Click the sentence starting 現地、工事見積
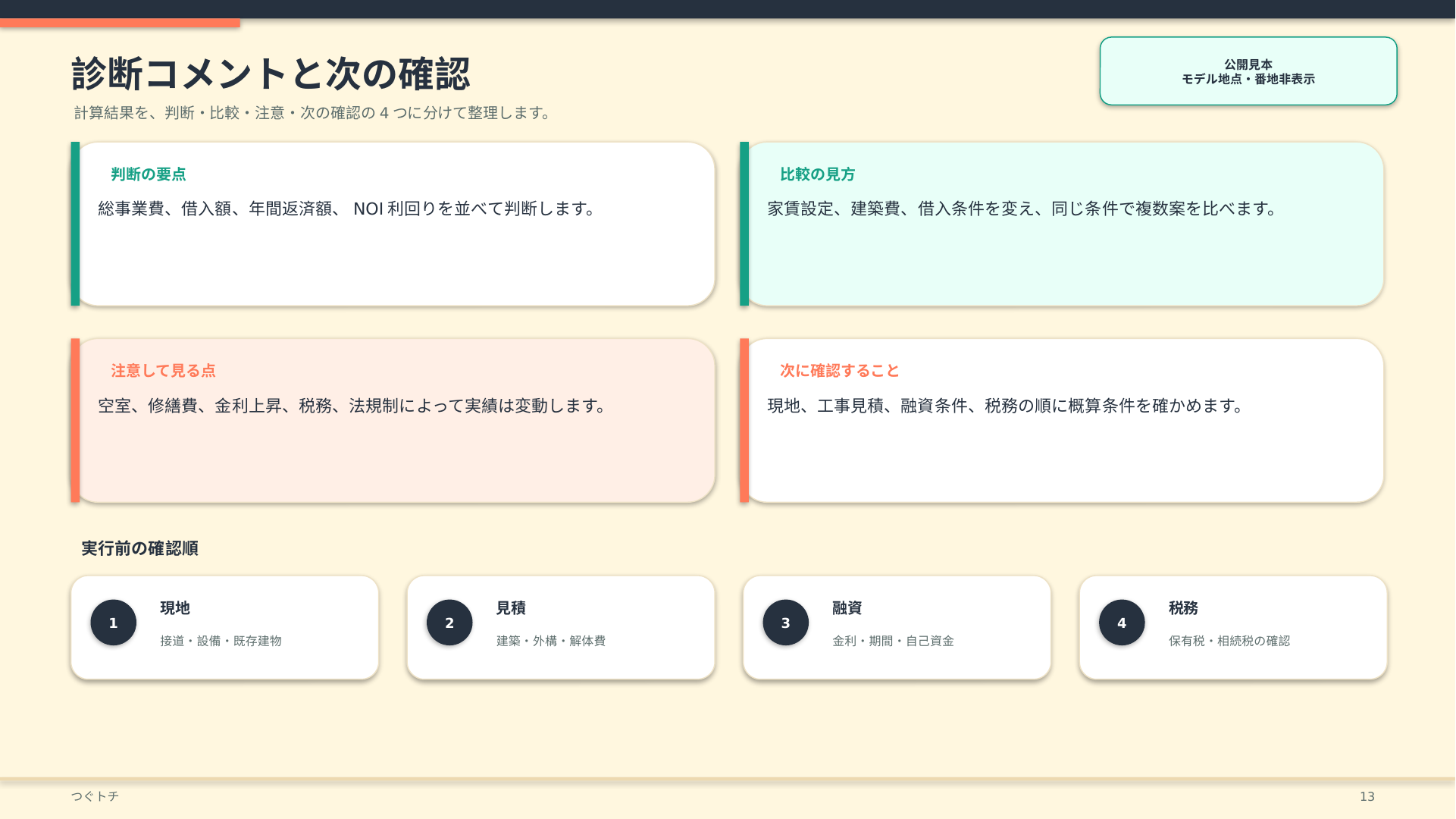The image size is (1456, 819). 1007,406
